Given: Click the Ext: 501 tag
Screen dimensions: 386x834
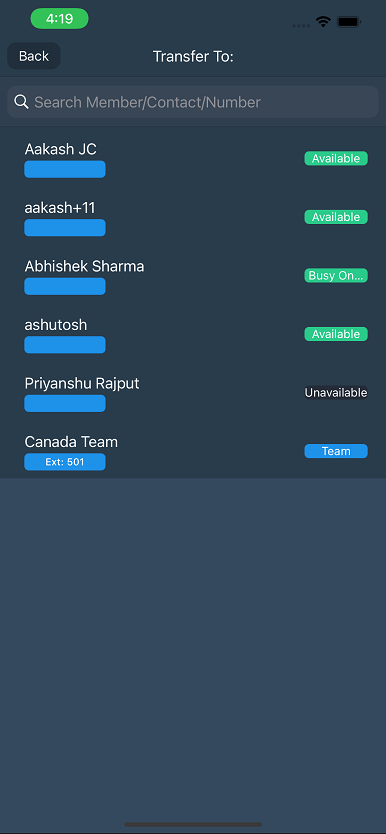Looking at the screenshot, I should pyautogui.click(x=65, y=462).
